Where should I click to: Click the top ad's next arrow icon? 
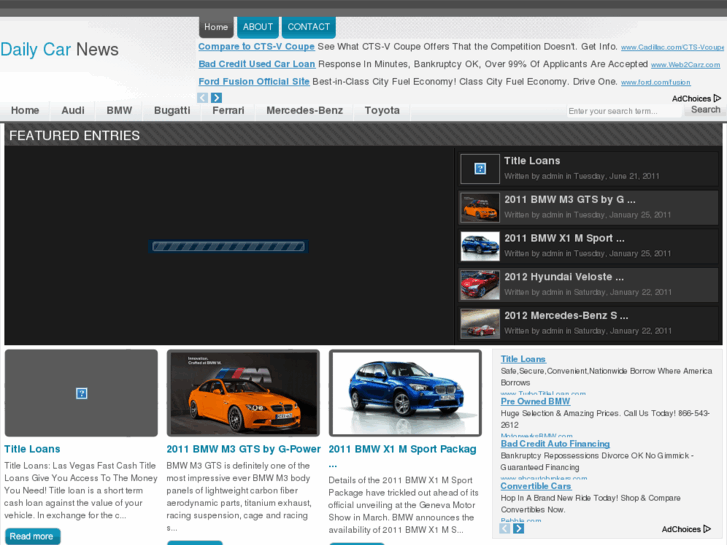[216, 98]
